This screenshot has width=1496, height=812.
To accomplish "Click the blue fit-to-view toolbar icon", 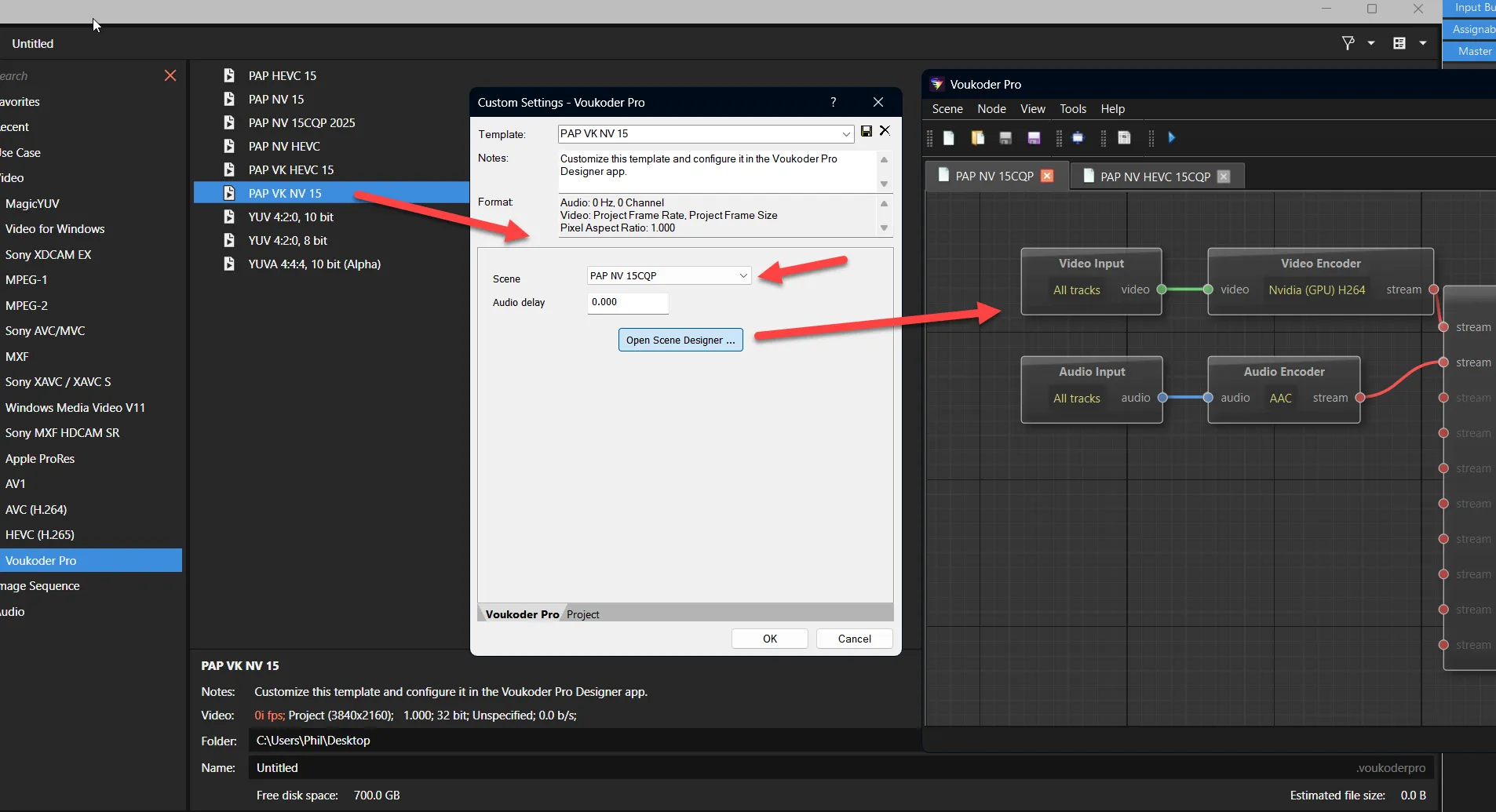I will pos(1078,138).
